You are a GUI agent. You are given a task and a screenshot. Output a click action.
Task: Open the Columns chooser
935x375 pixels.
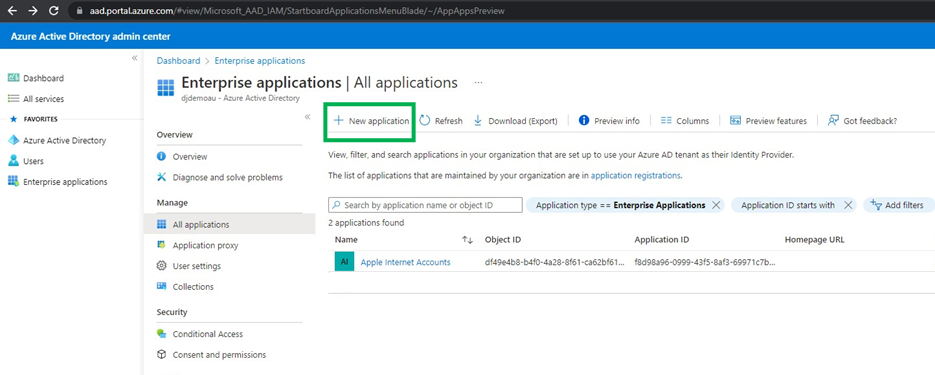click(x=685, y=120)
